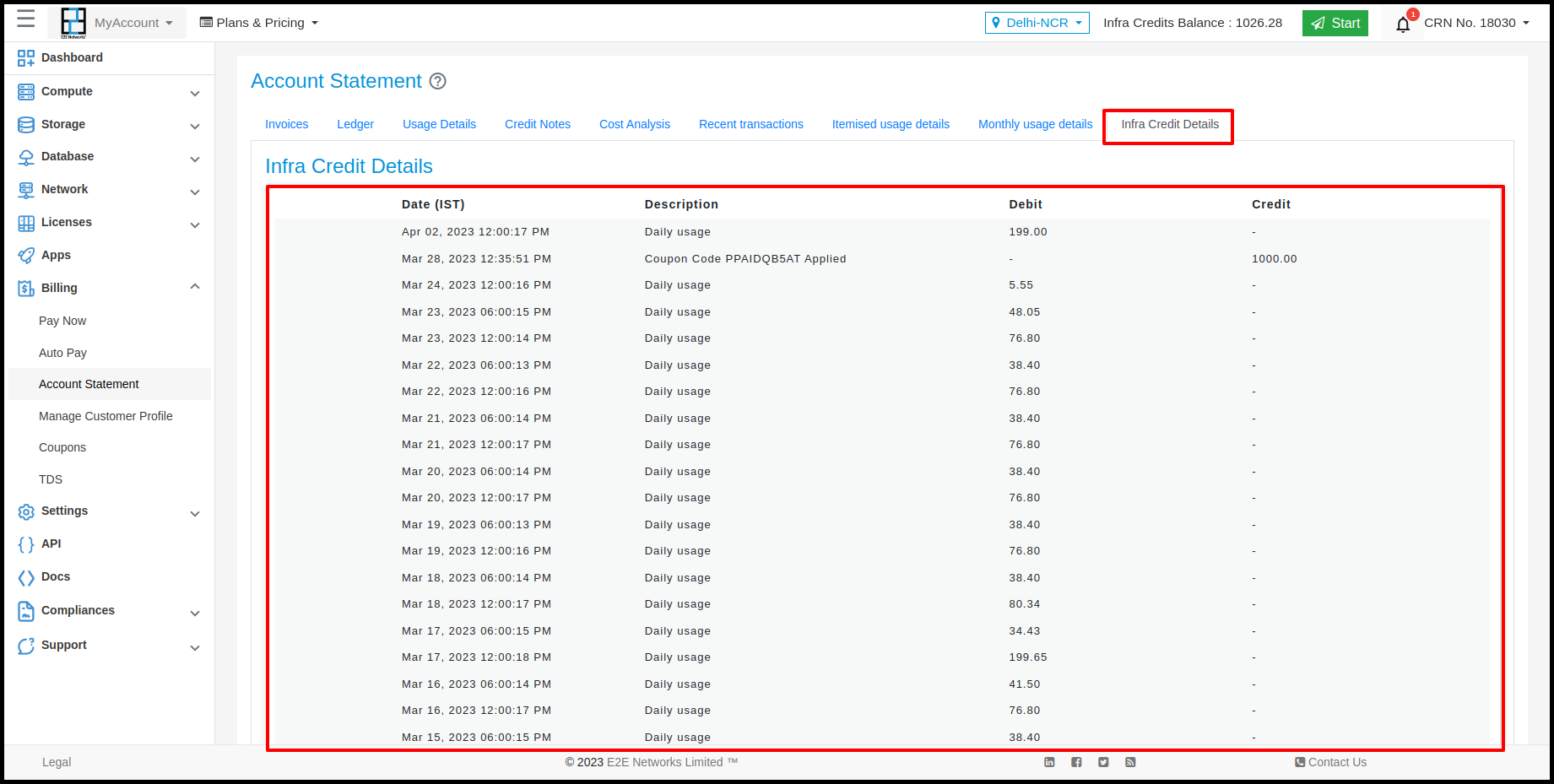Click the Date (IST) column header
Viewport: 1554px width, 784px height.
(433, 204)
